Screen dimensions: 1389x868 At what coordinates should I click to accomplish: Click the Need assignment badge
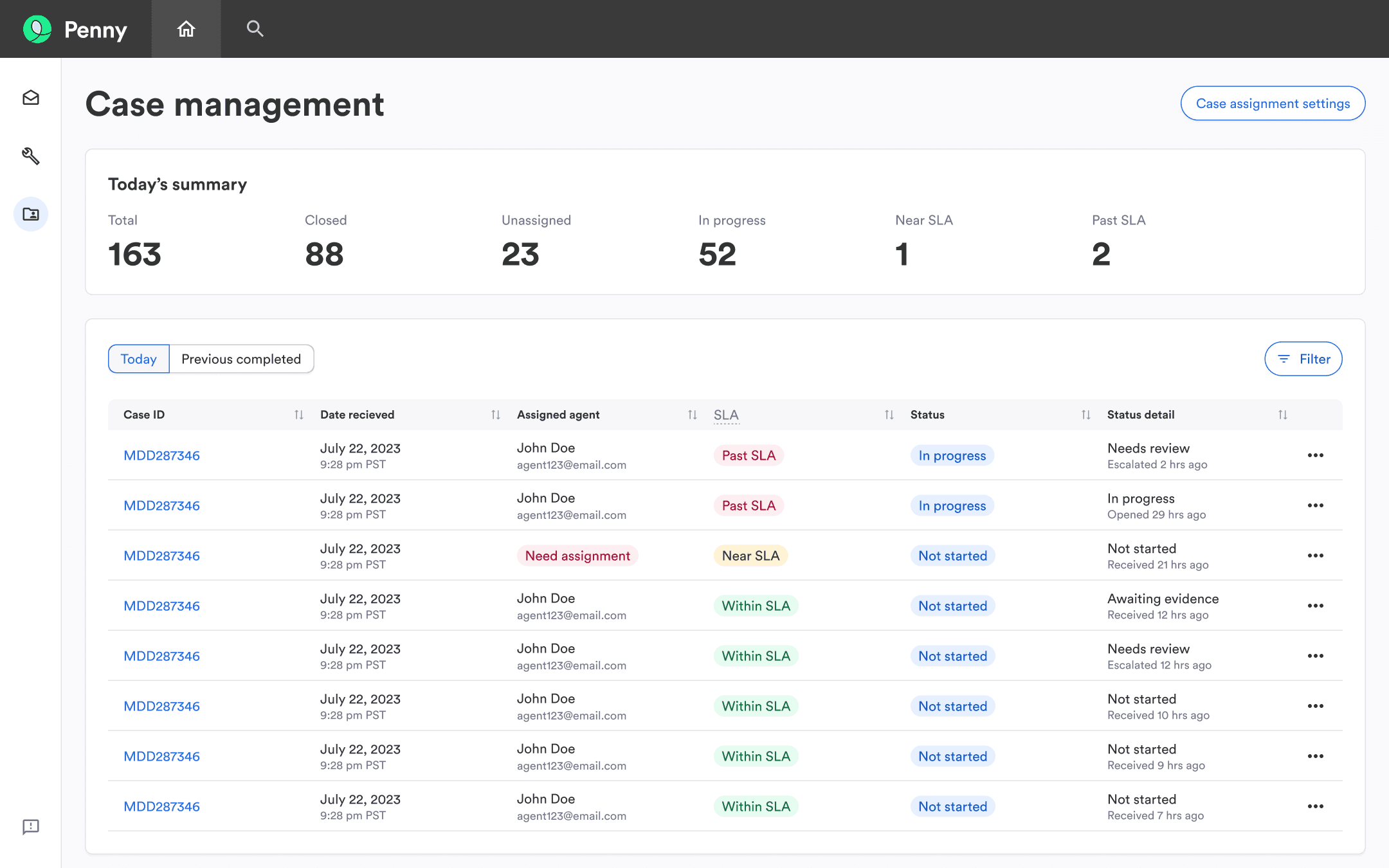(577, 556)
